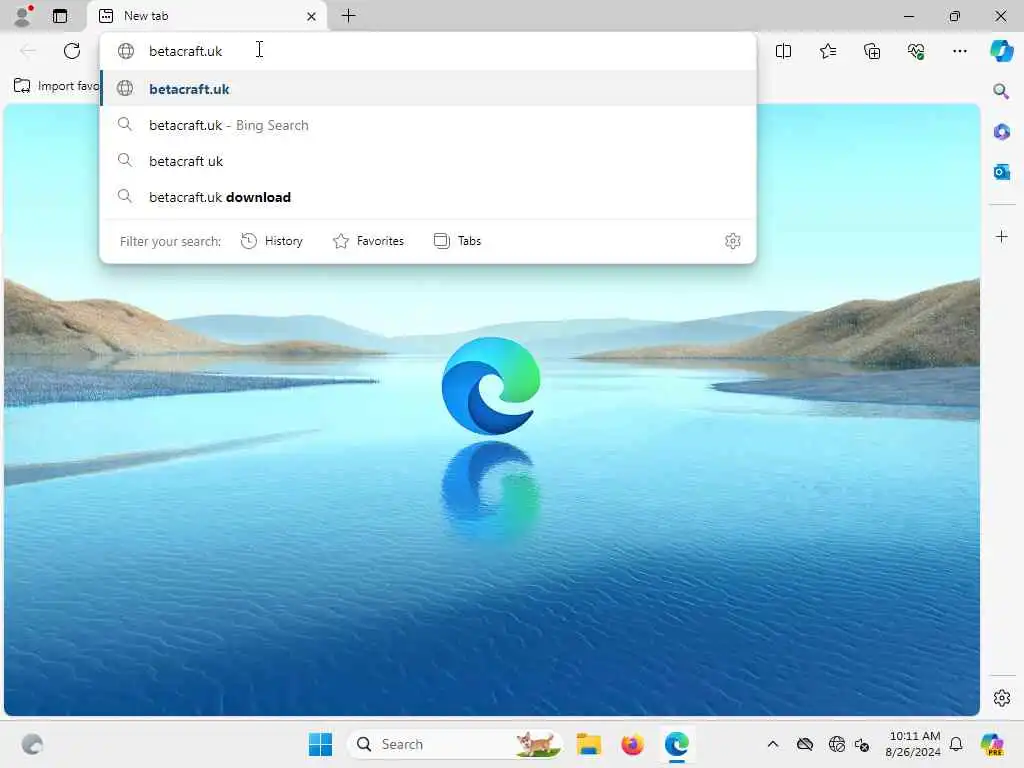This screenshot has width=1024, height=768.
Task: Toggle split screen view
Action: tap(783, 51)
